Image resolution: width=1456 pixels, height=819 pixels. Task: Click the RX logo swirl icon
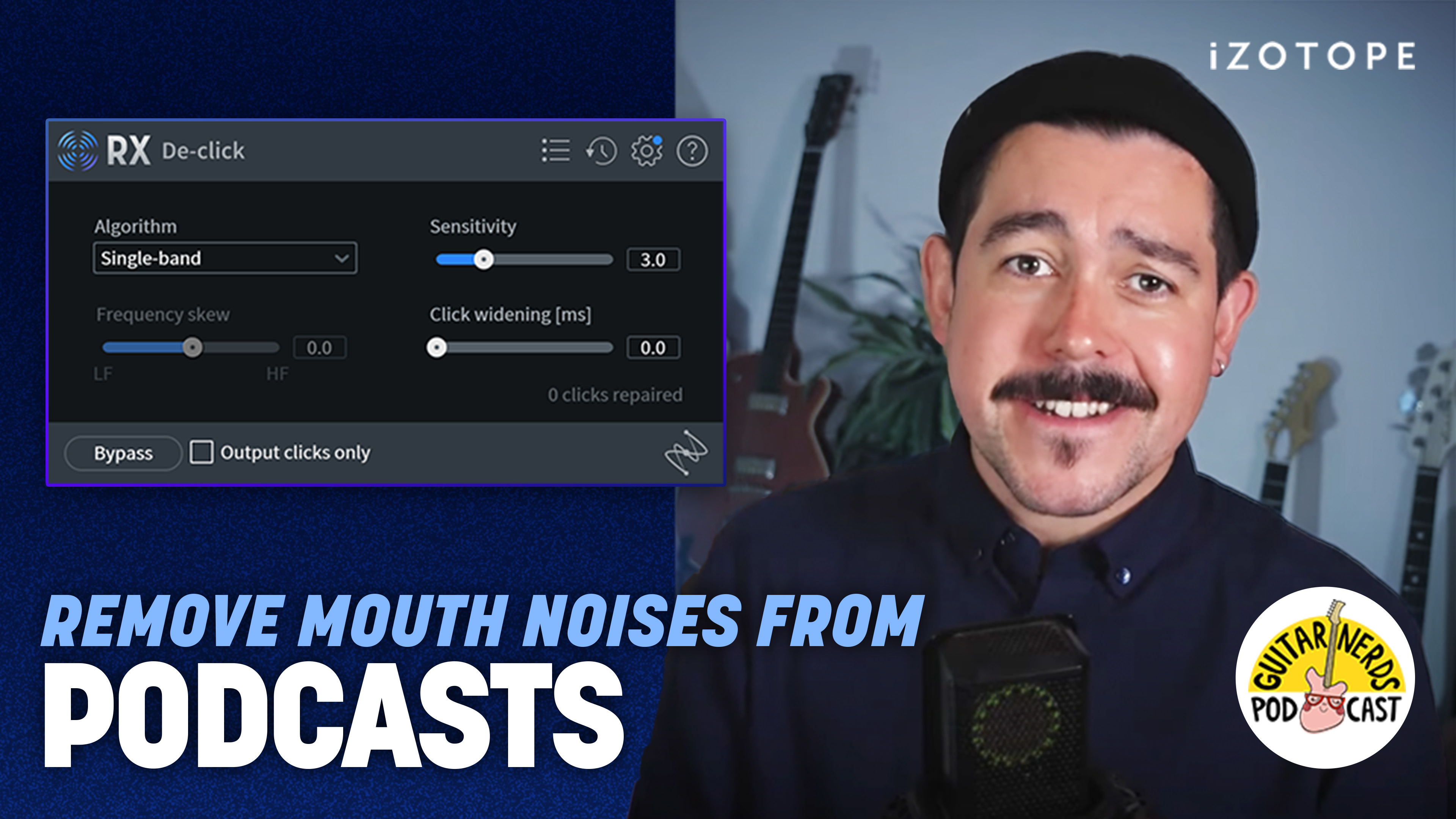point(77,151)
